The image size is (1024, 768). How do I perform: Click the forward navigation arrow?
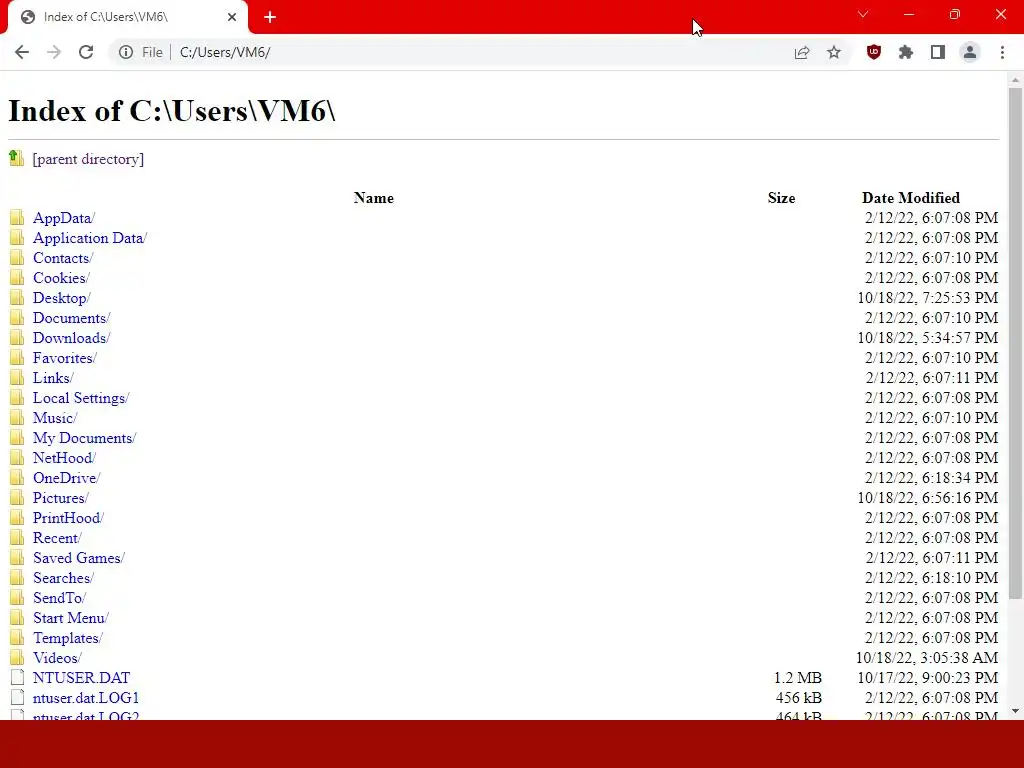pyautogui.click(x=54, y=52)
